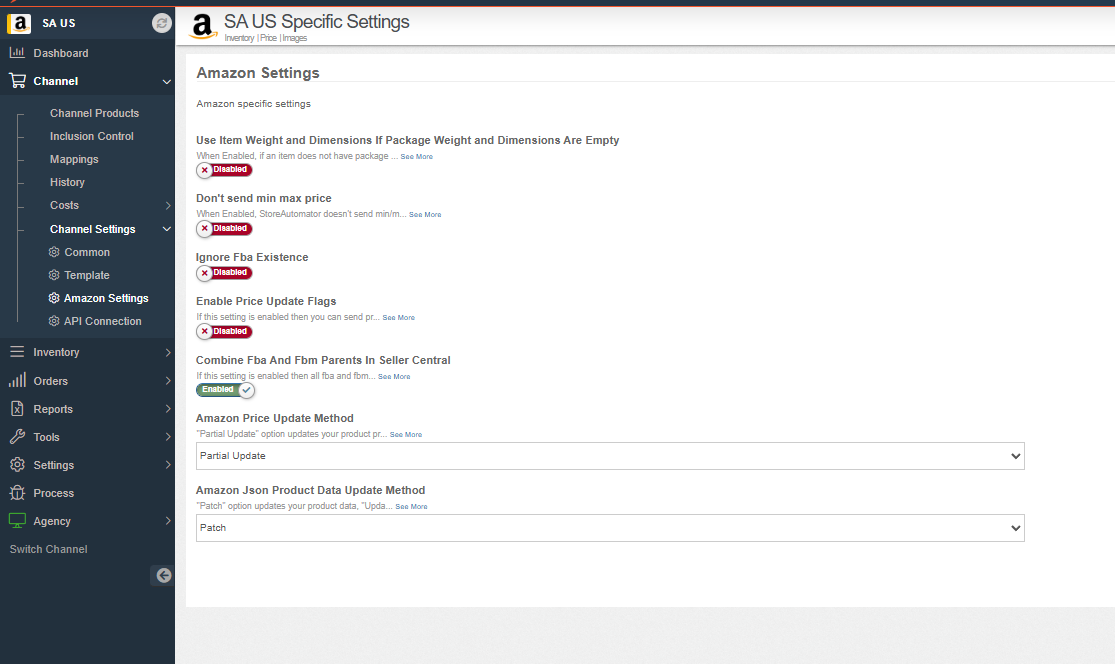Turn on Enable Price Update Flags switch
Screen dimensions: 1115x664
[x=224, y=331]
